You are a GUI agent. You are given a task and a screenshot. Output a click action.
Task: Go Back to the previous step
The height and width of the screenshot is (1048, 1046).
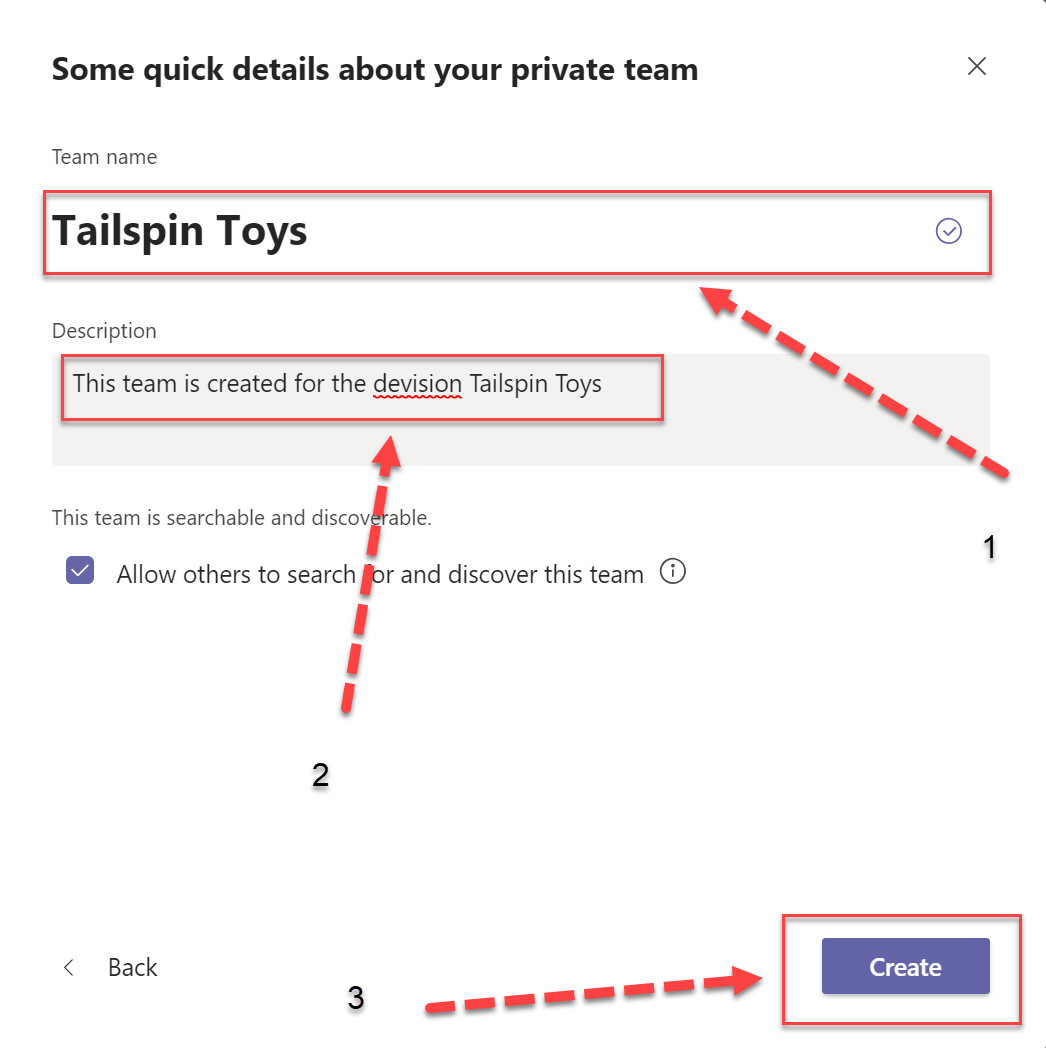(x=130, y=967)
